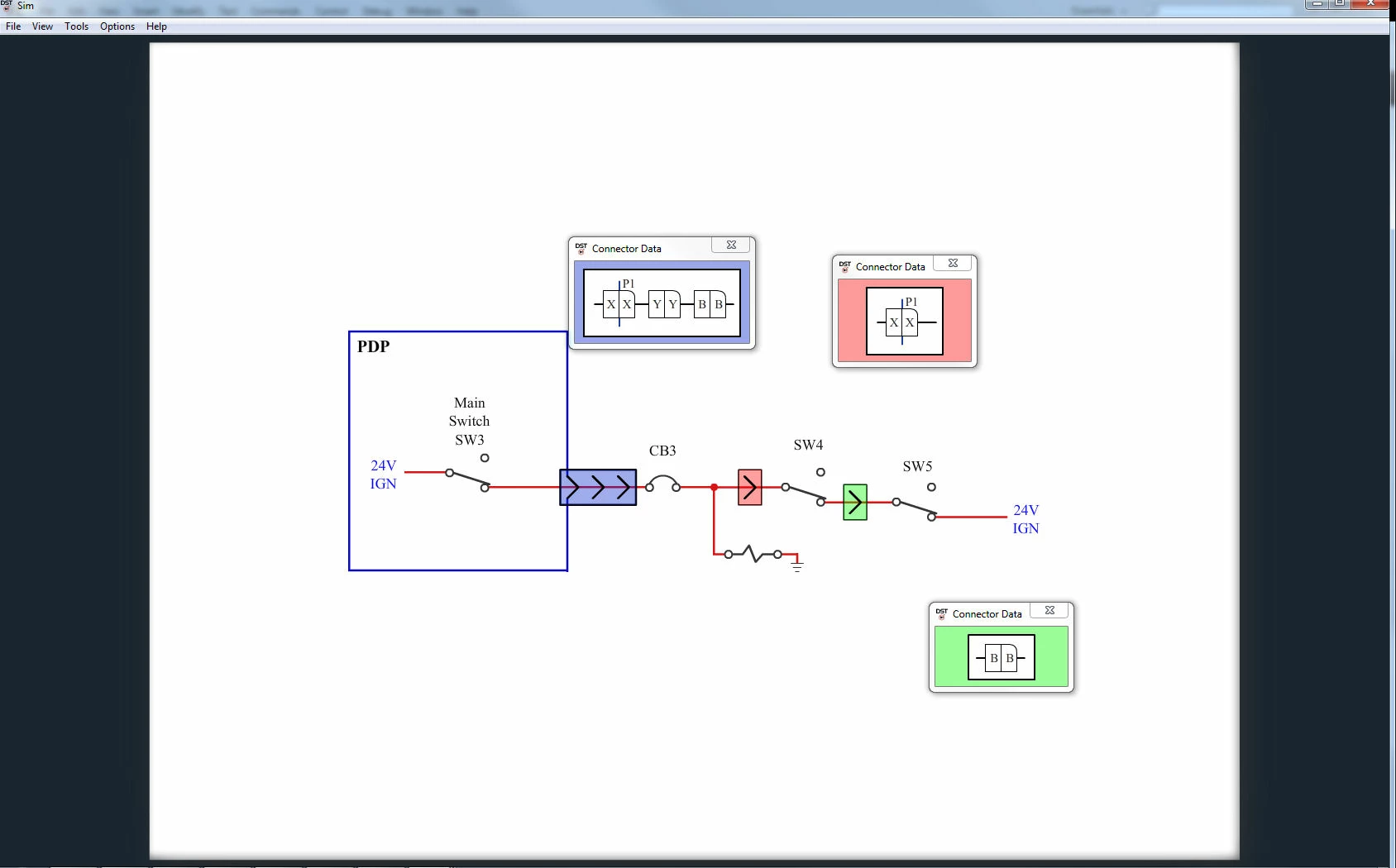Click the DST icon in blue Connector Data title
Image resolution: width=1396 pixels, height=868 pixels.
pyautogui.click(x=581, y=248)
